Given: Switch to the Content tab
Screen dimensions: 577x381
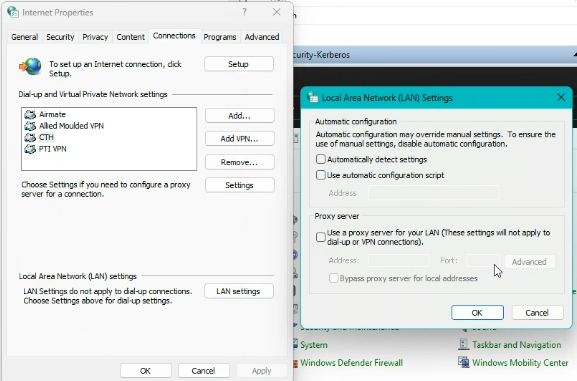Looking at the screenshot, I should [130, 37].
